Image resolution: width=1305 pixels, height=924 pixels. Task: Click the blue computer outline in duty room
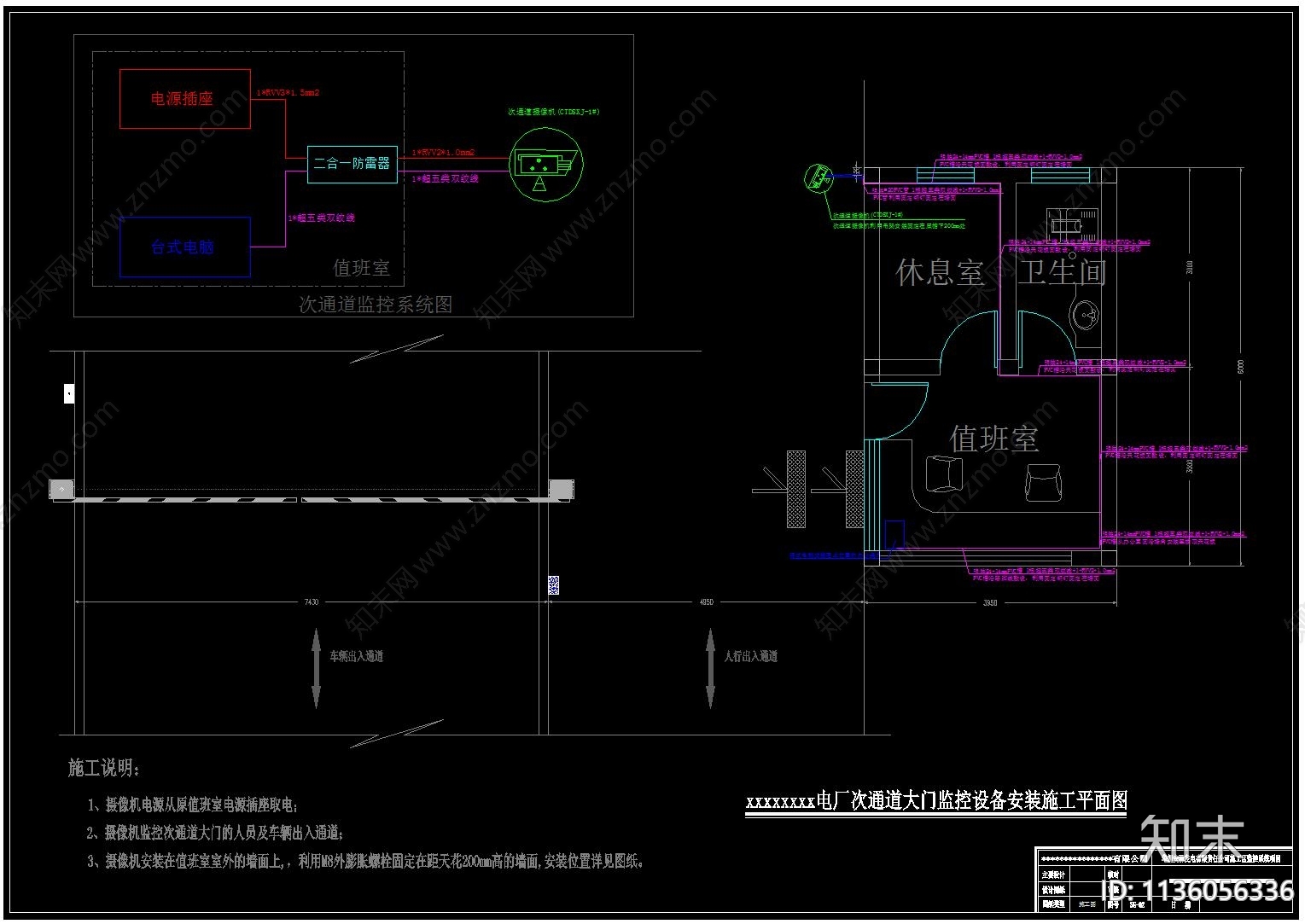(894, 535)
